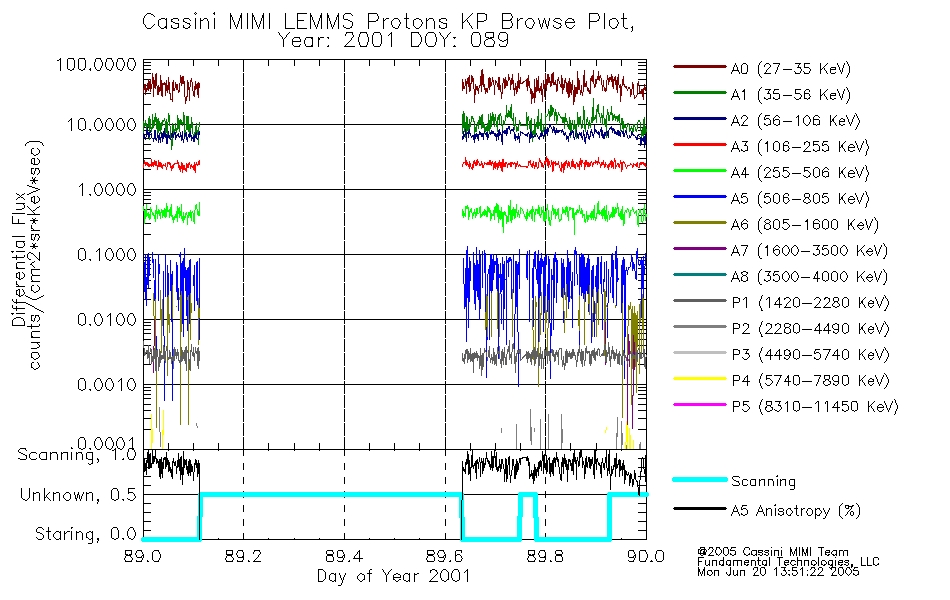
Task: Click the 10.0000 y-axis tick label
Action: tap(102, 125)
